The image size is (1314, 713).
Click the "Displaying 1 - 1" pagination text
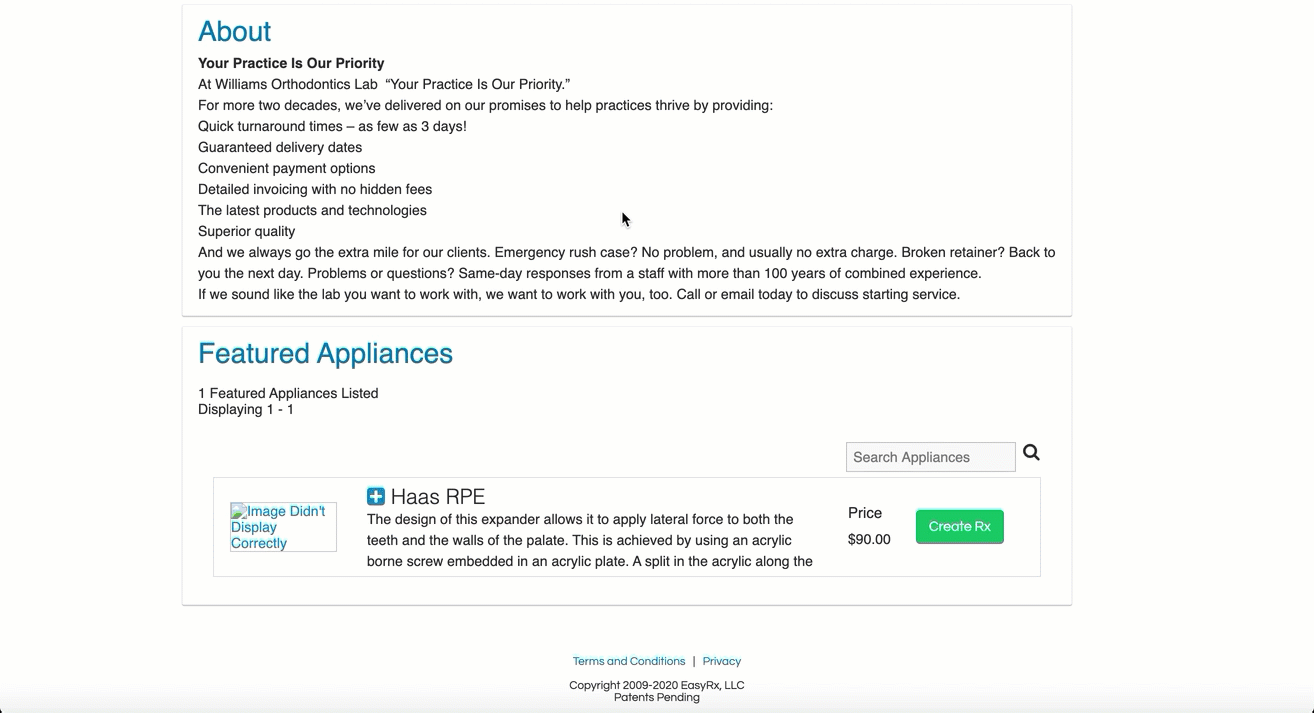(x=246, y=409)
